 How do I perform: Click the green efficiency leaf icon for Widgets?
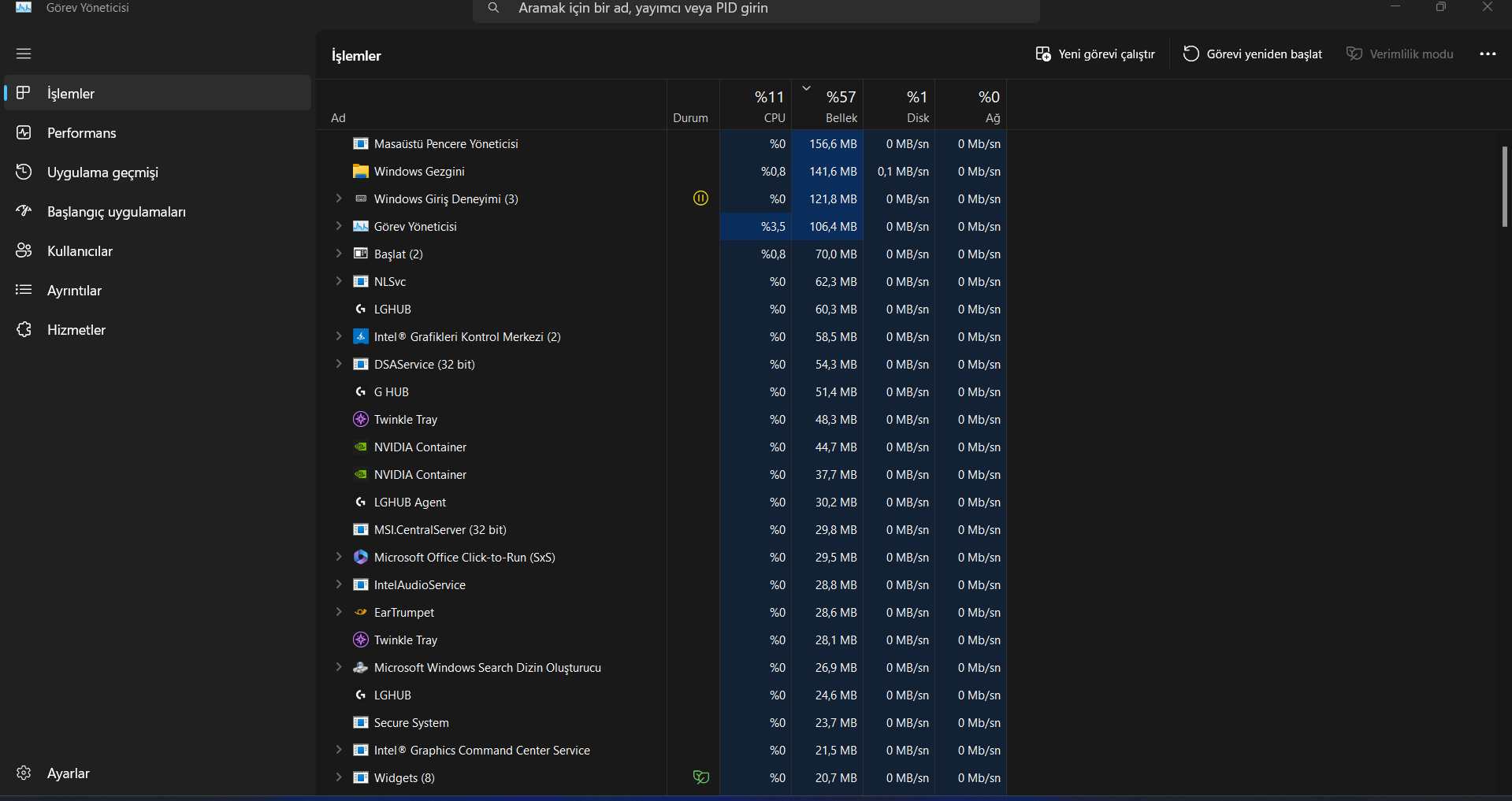point(700,777)
